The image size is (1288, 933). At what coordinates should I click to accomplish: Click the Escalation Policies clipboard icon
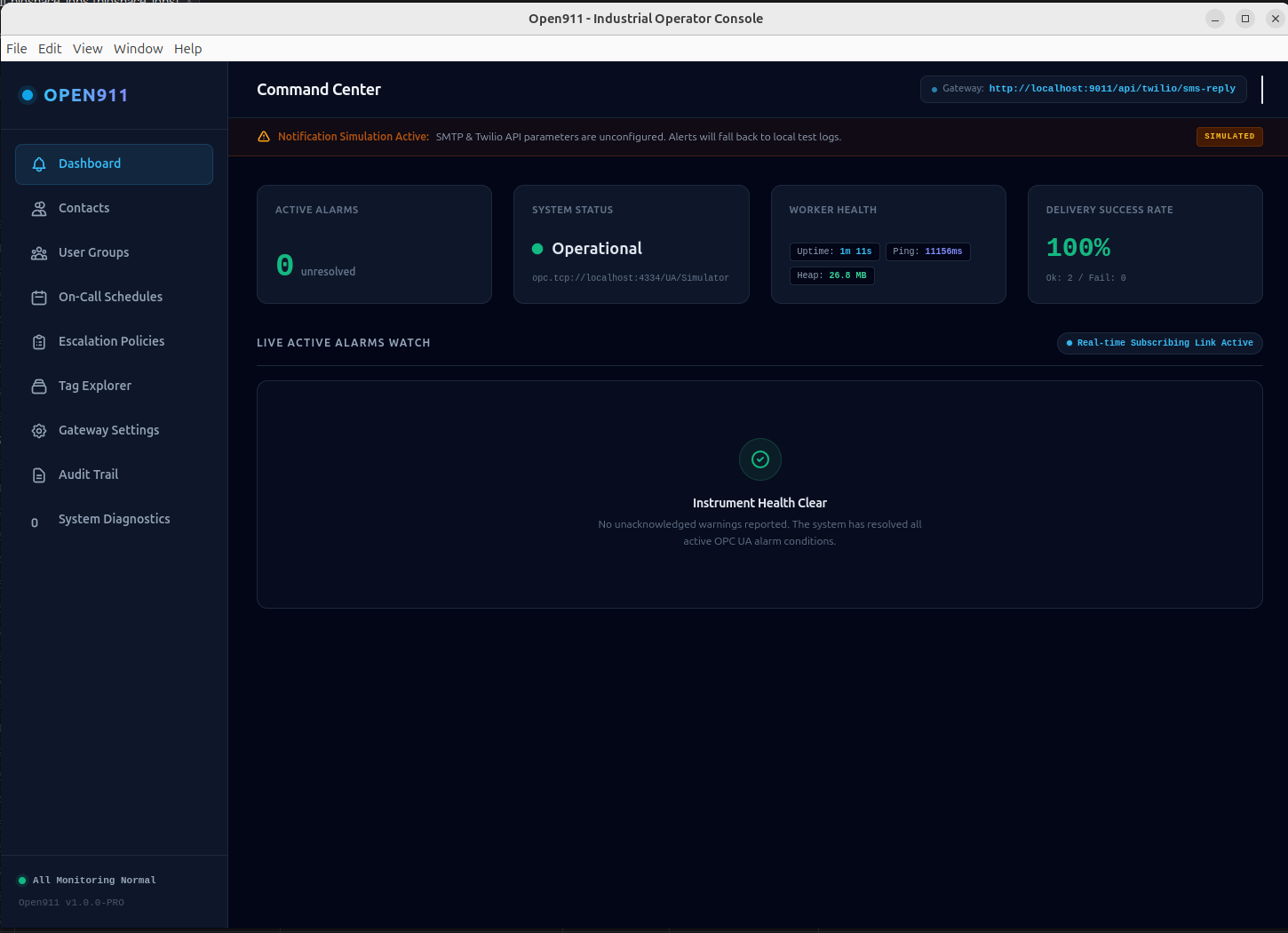(39, 342)
